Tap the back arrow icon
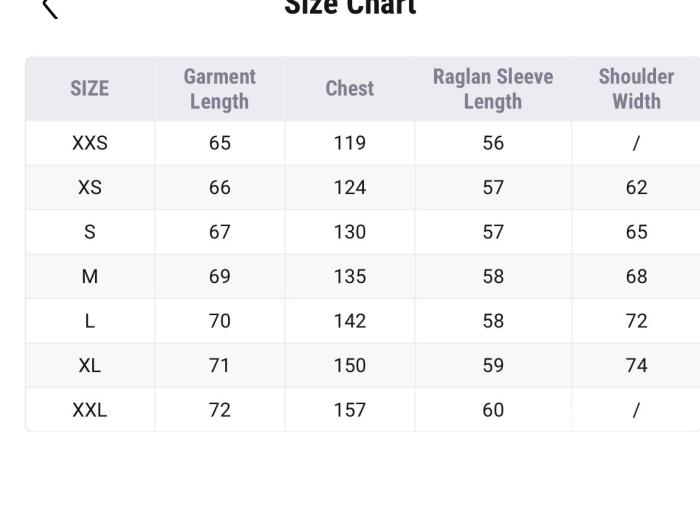Viewport: 700px width, 524px height. coord(50,8)
